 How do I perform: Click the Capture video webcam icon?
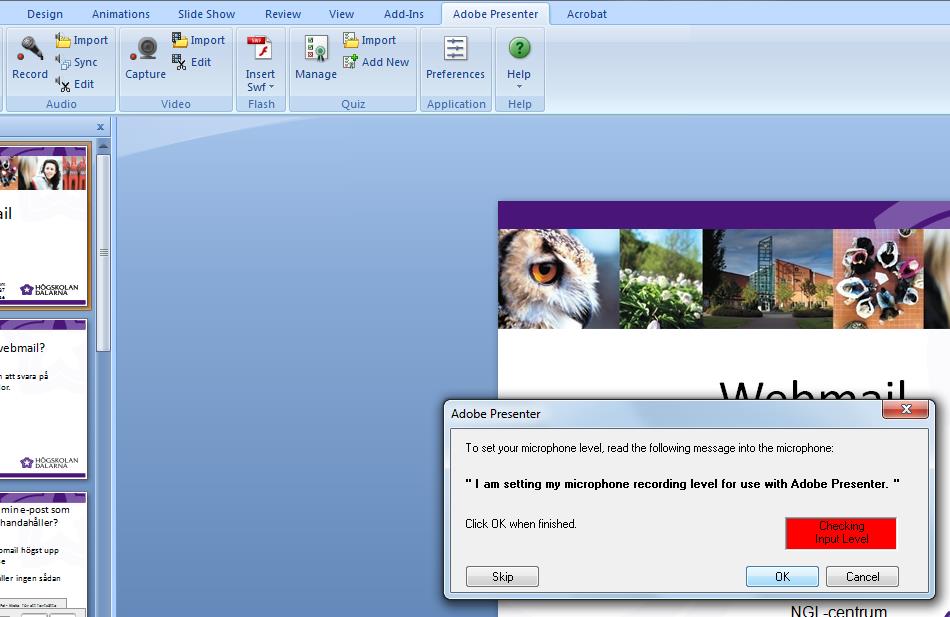tap(145, 48)
